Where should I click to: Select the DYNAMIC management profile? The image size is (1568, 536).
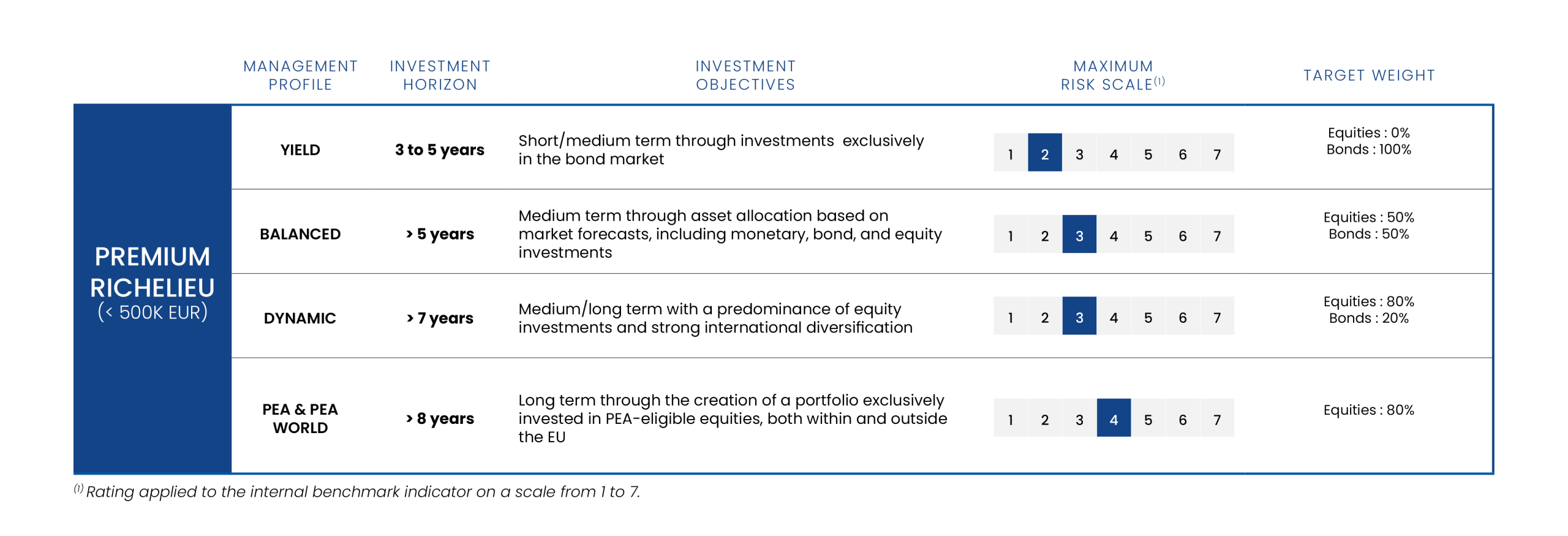(300, 318)
